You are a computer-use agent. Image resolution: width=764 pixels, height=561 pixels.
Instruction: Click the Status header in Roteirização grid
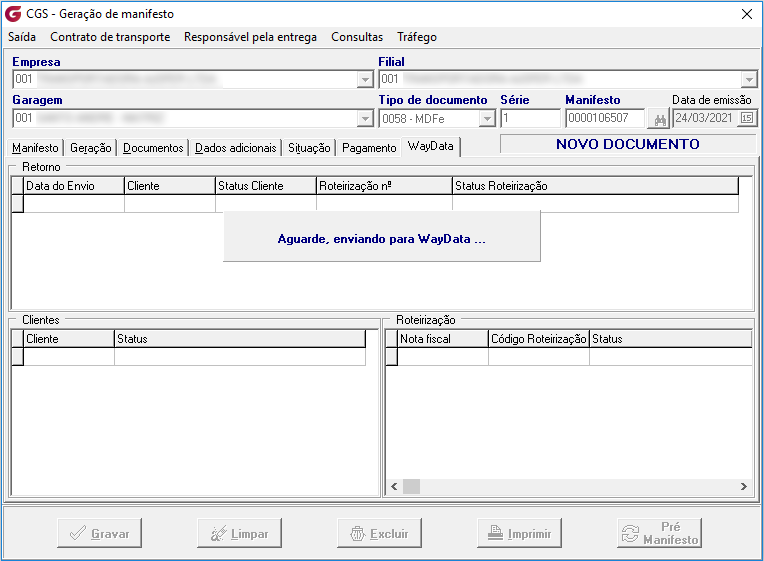671,339
